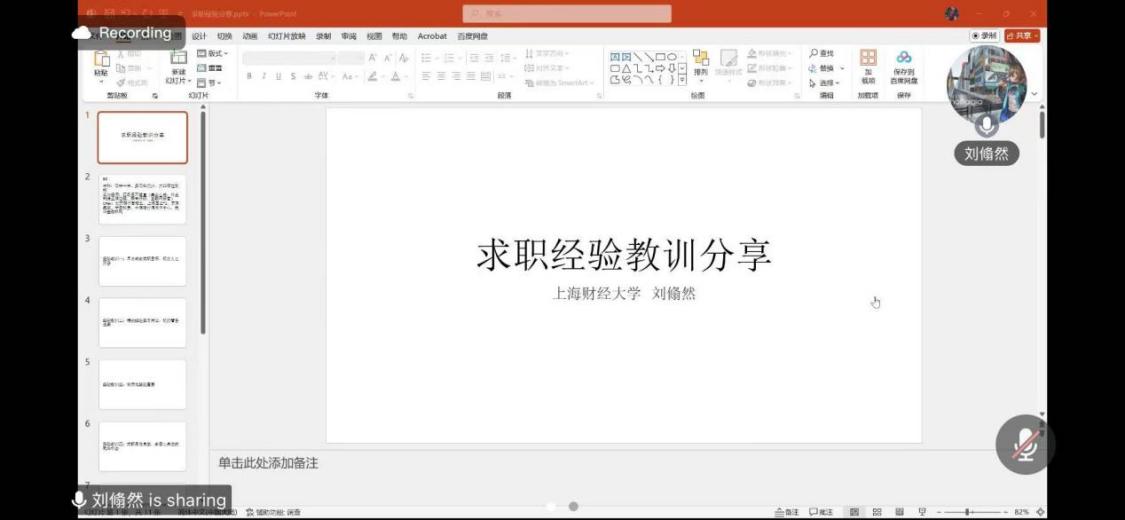Viewport: 1125px width, 520px height.
Task: Open the Acrobat ribbon tab
Action: [432, 36]
